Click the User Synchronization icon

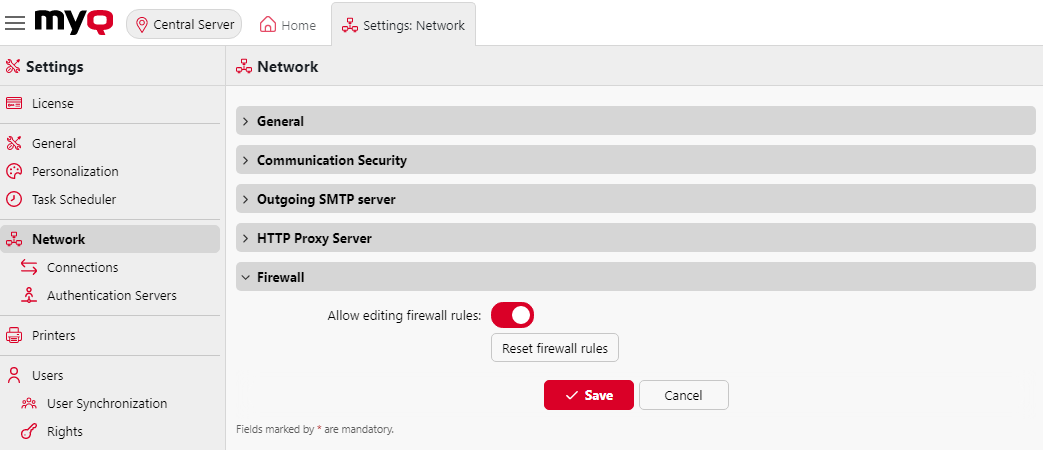pyautogui.click(x=29, y=403)
